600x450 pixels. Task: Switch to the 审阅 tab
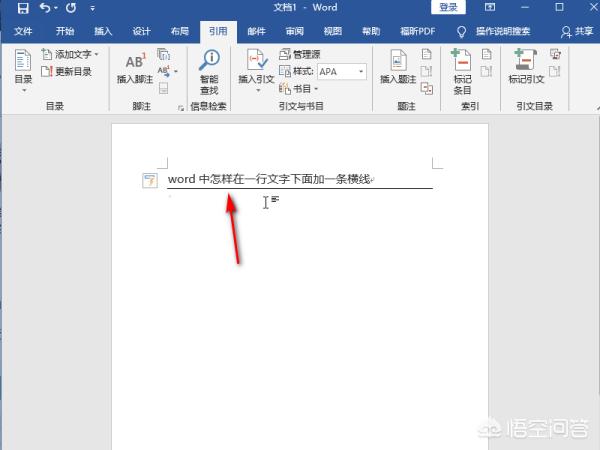pos(294,31)
